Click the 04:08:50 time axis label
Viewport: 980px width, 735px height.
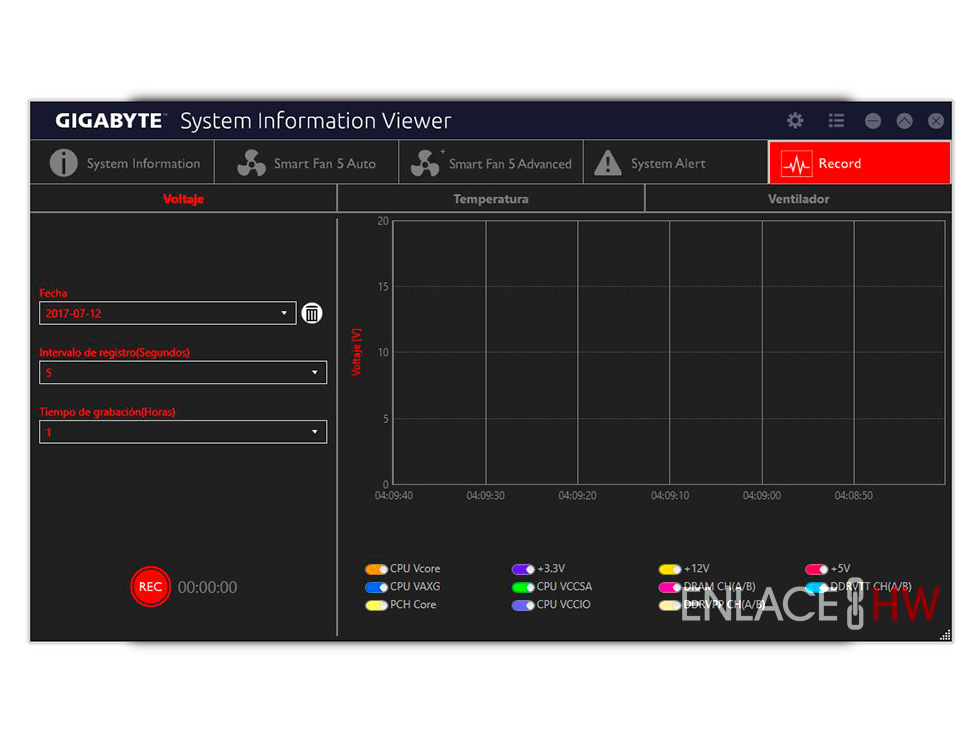click(x=854, y=496)
